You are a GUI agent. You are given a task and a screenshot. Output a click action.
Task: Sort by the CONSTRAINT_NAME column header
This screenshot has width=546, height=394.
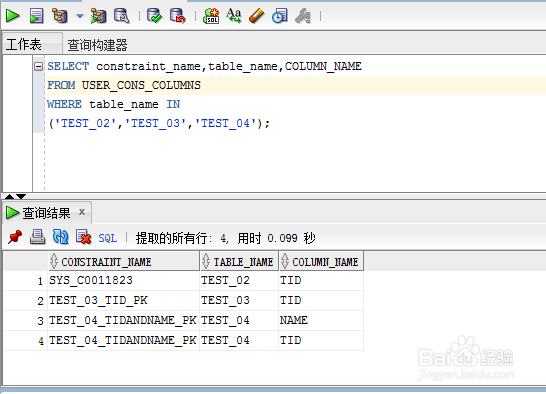(x=124, y=261)
